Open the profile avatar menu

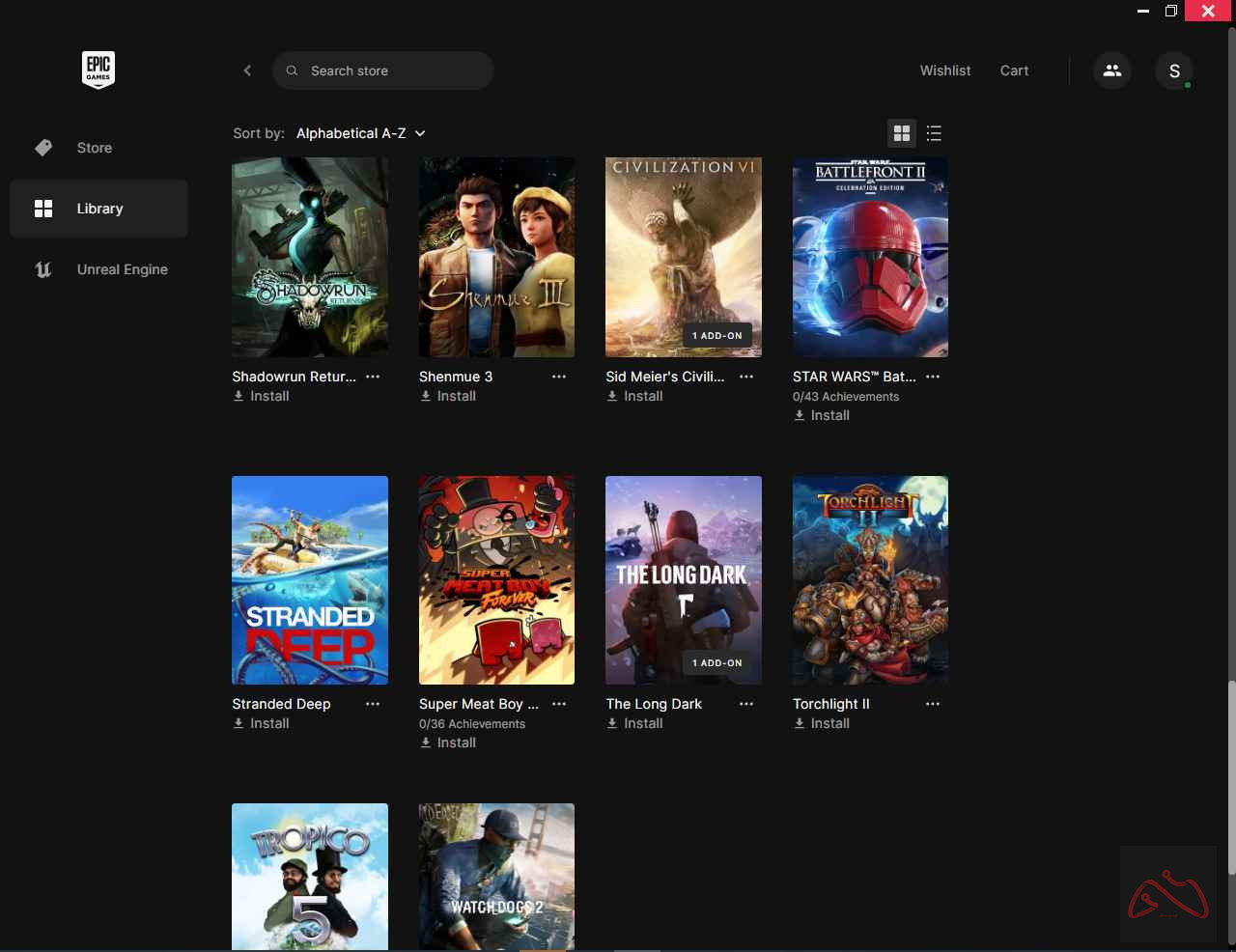coord(1173,70)
